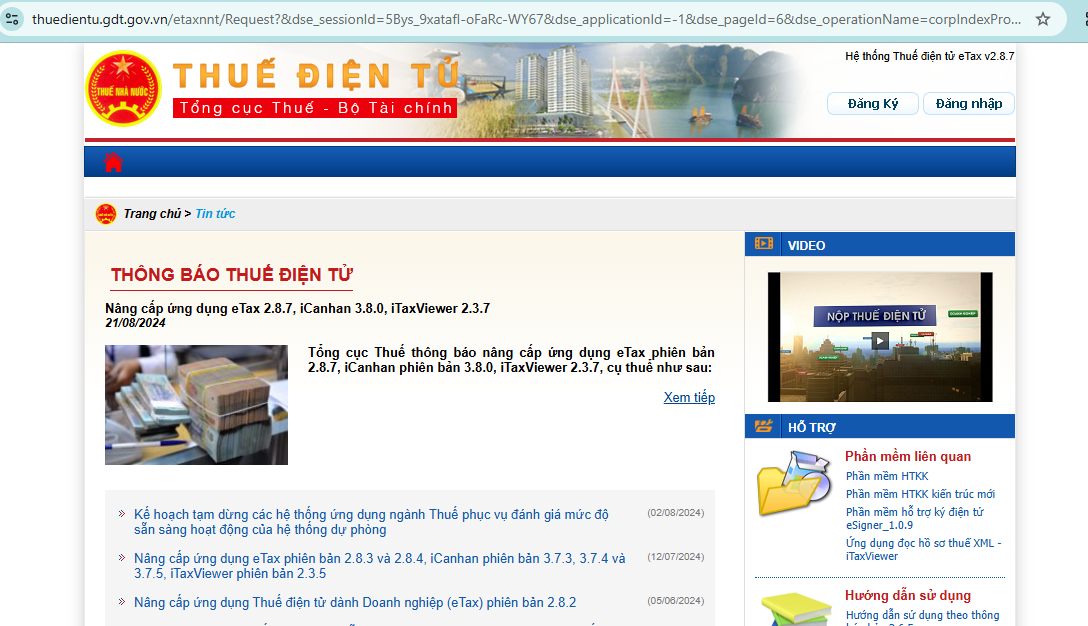Click the red home icon in navigation bar
Viewport: 1088px width, 626px height.
tap(113, 162)
